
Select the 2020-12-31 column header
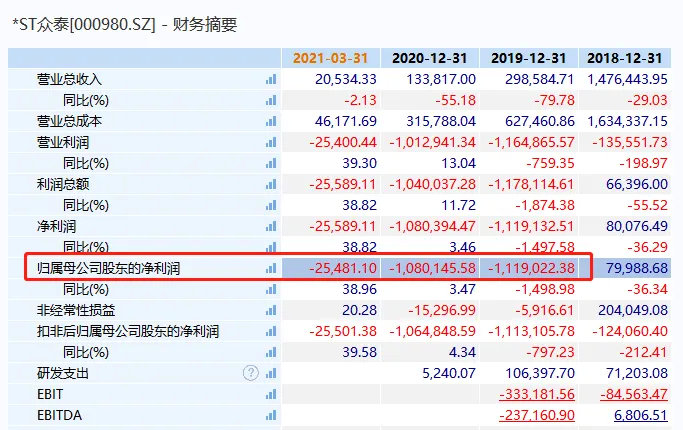pyautogui.click(x=429, y=58)
